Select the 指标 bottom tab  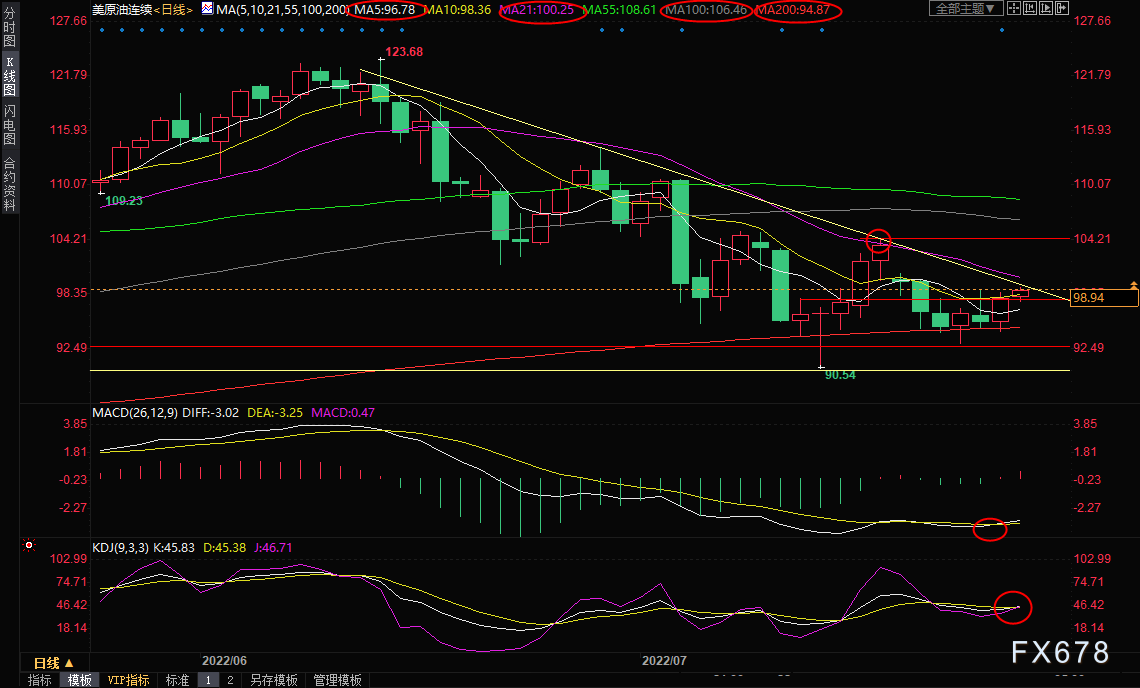point(40,680)
